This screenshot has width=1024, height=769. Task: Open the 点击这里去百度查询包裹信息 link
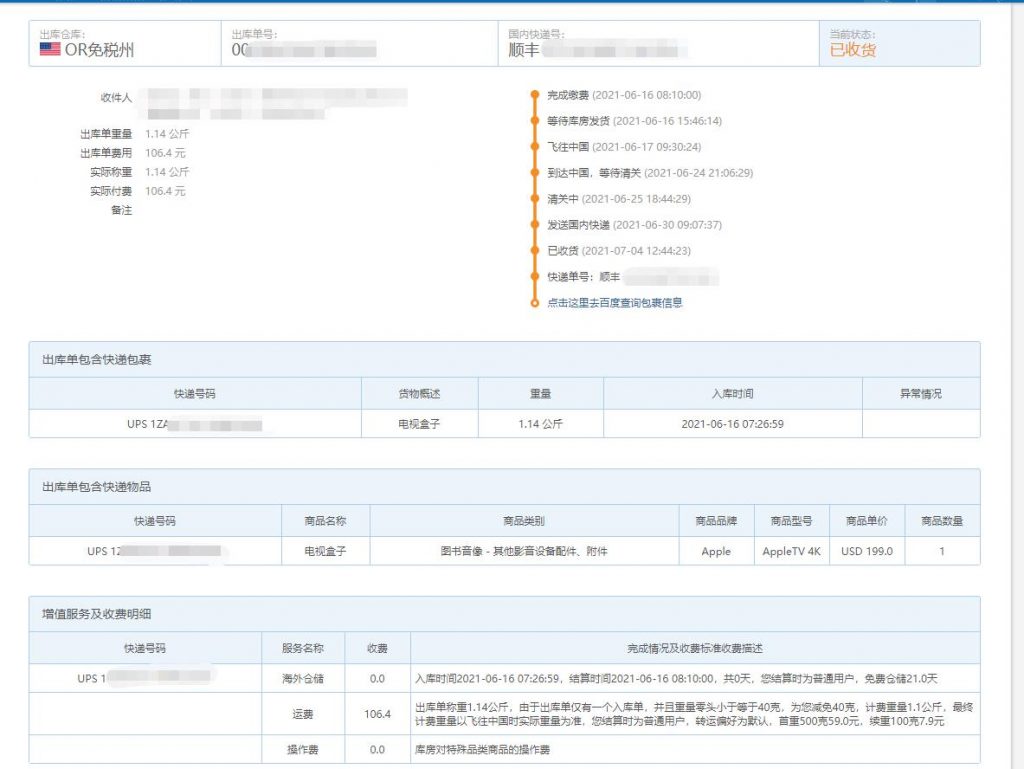click(x=614, y=302)
